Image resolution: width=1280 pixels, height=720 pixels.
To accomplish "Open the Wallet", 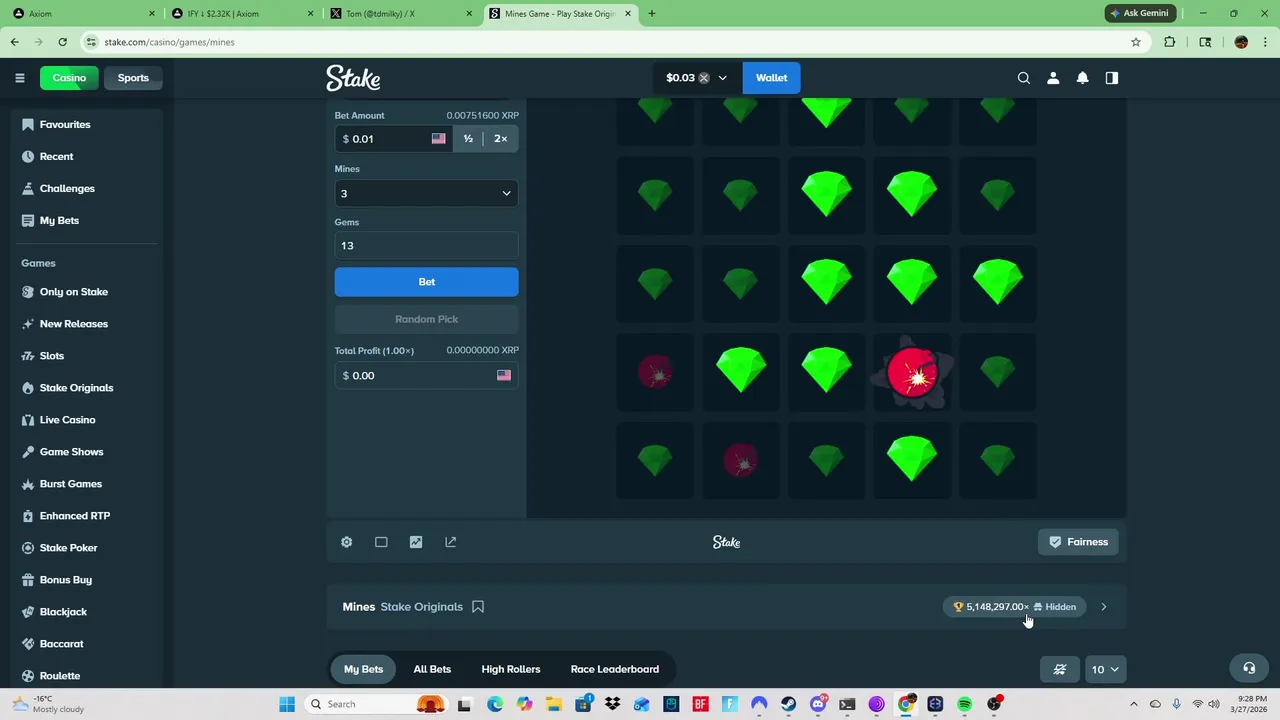I will pyautogui.click(x=771, y=78).
